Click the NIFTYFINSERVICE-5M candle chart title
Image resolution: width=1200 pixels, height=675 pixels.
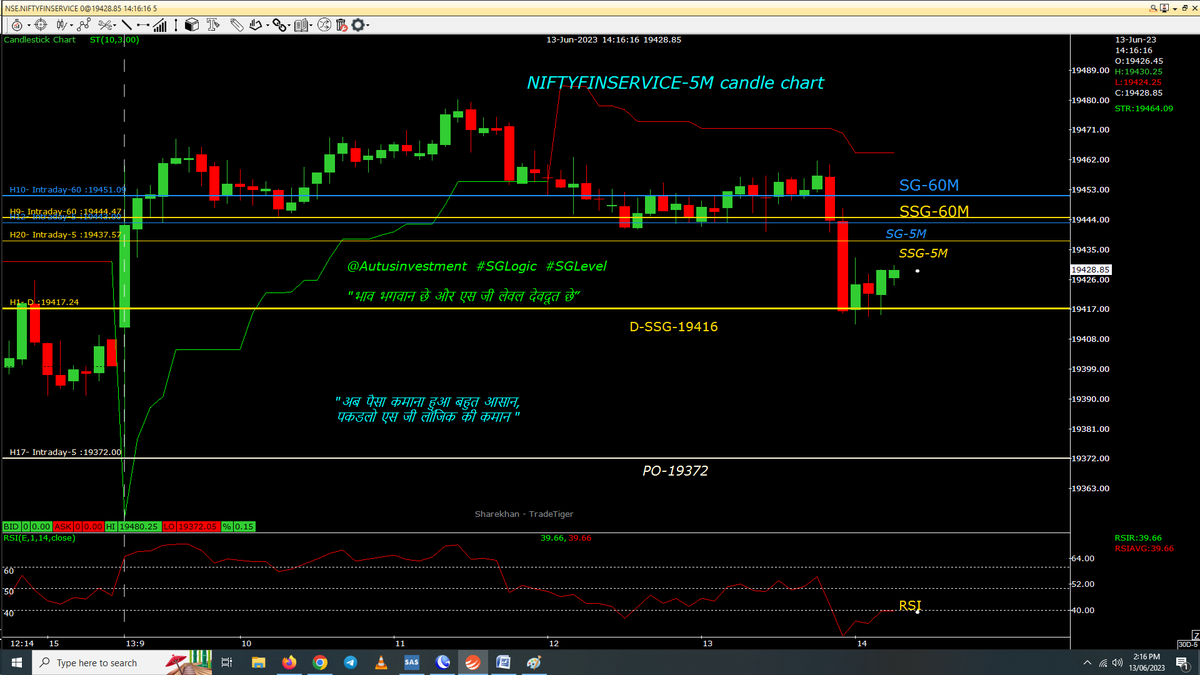pos(676,83)
